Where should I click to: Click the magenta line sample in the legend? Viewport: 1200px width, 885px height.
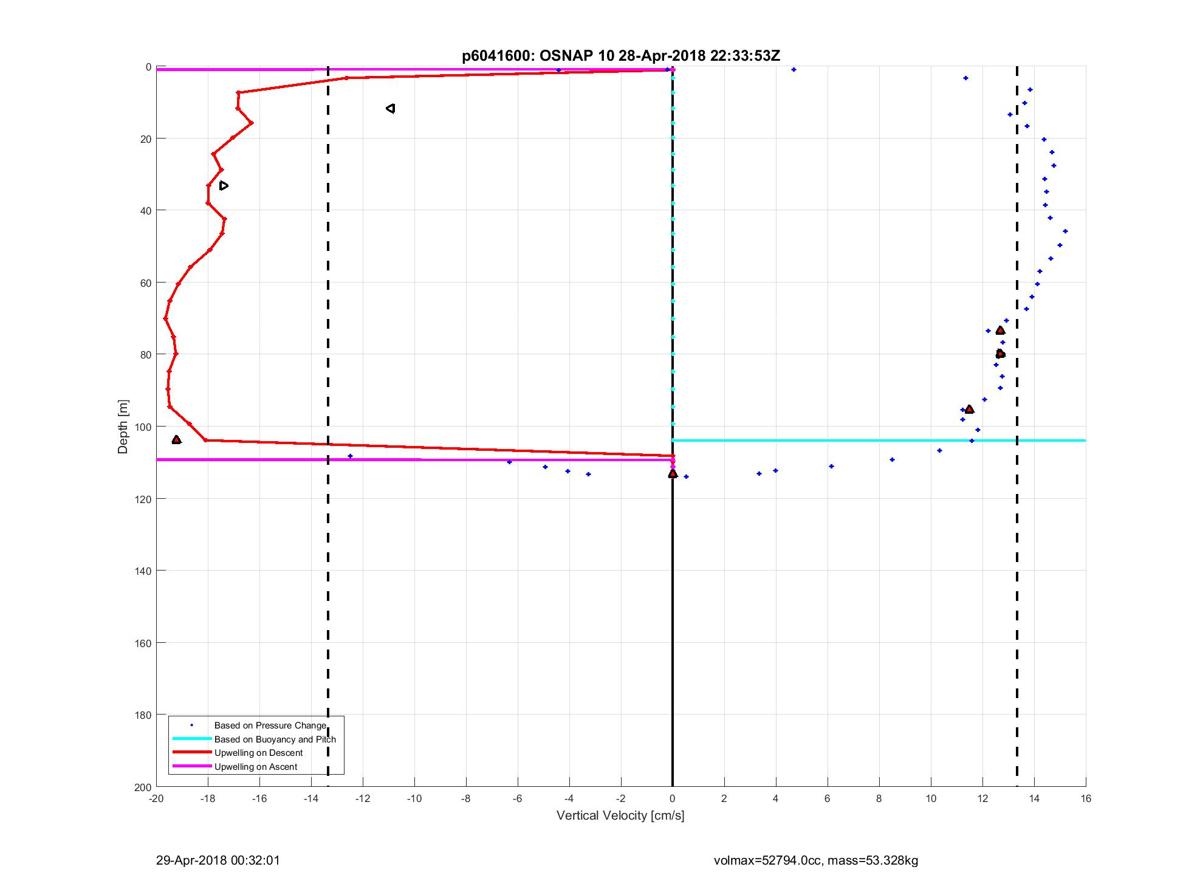coord(192,766)
